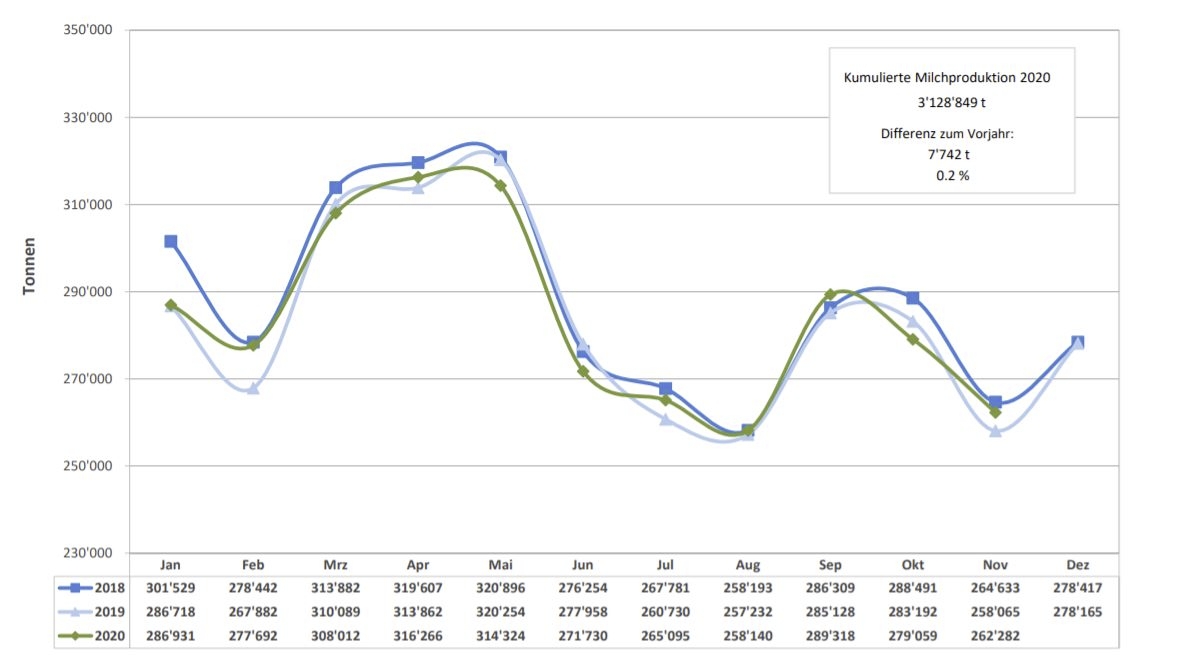Click the Tonnen y-axis title
The image size is (1190, 659).
(x=30, y=266)
